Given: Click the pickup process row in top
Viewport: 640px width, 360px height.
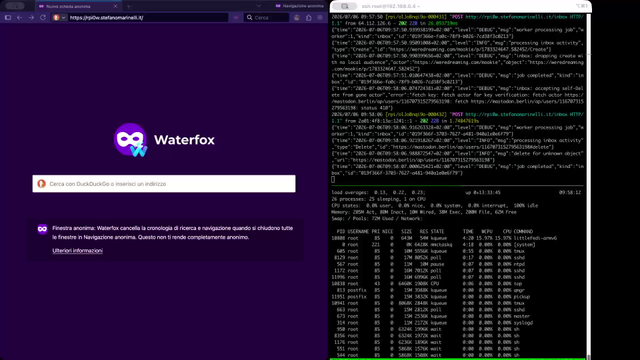Looking at the screenshot, I should [431, 297].
